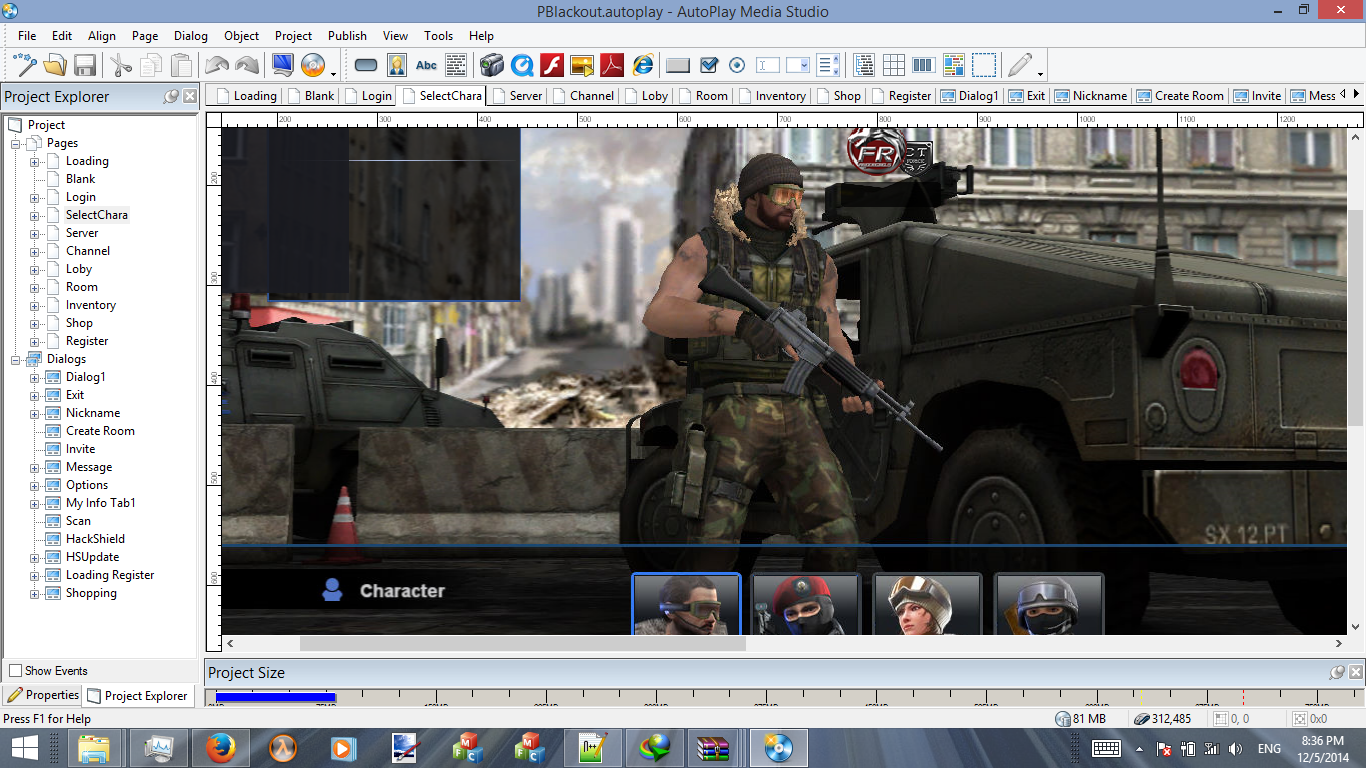
Task: Click the Cut scissors icon
Action: coord(121,66)
